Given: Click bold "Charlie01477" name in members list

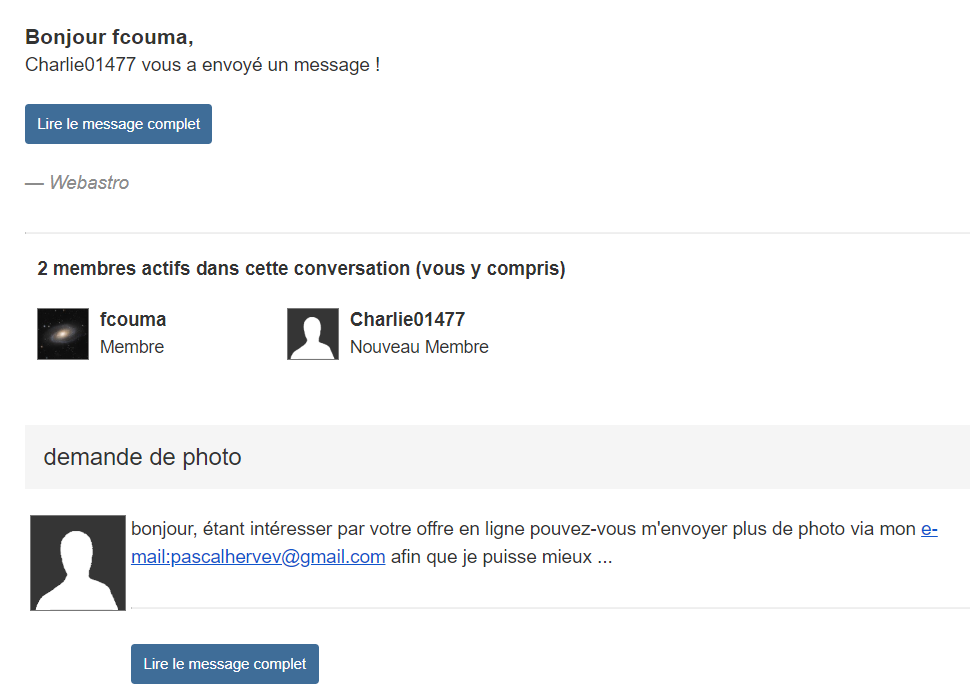Looking at the screenshot, I should pos(407,320).
